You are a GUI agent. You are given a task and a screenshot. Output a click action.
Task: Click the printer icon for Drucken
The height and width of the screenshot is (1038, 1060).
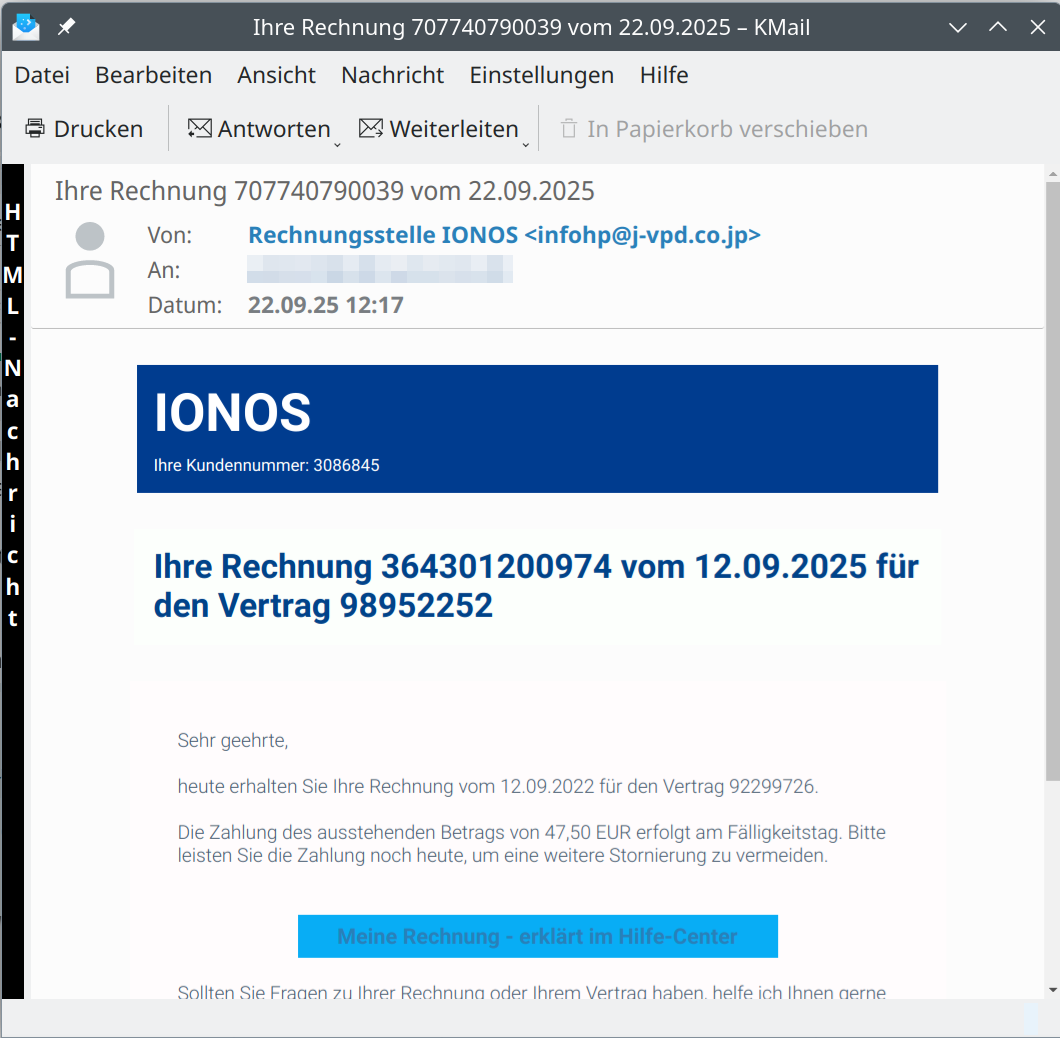click(35, 129)
